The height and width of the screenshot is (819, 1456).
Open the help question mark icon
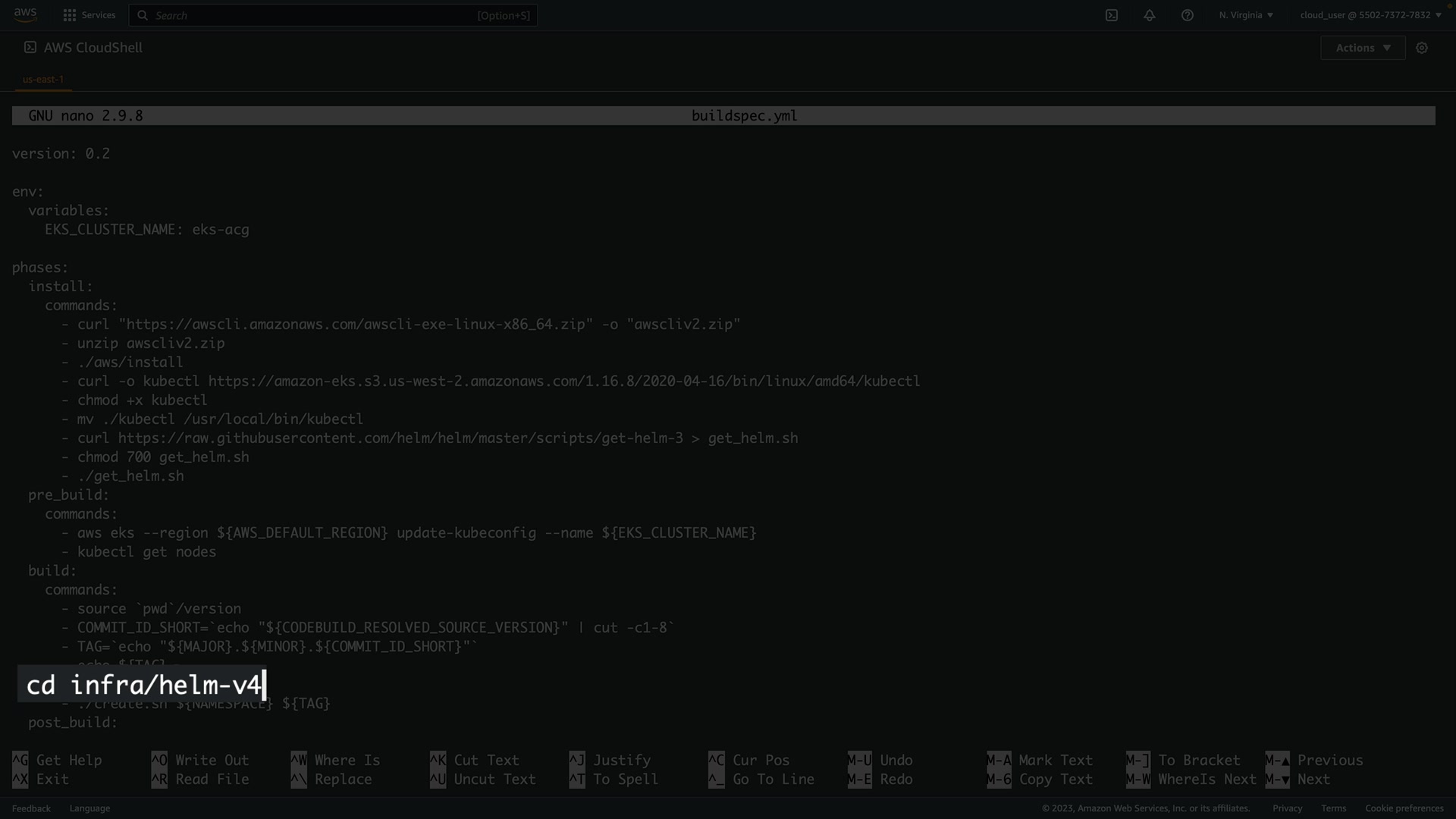pyautogui.click(x=1188, y=15)
